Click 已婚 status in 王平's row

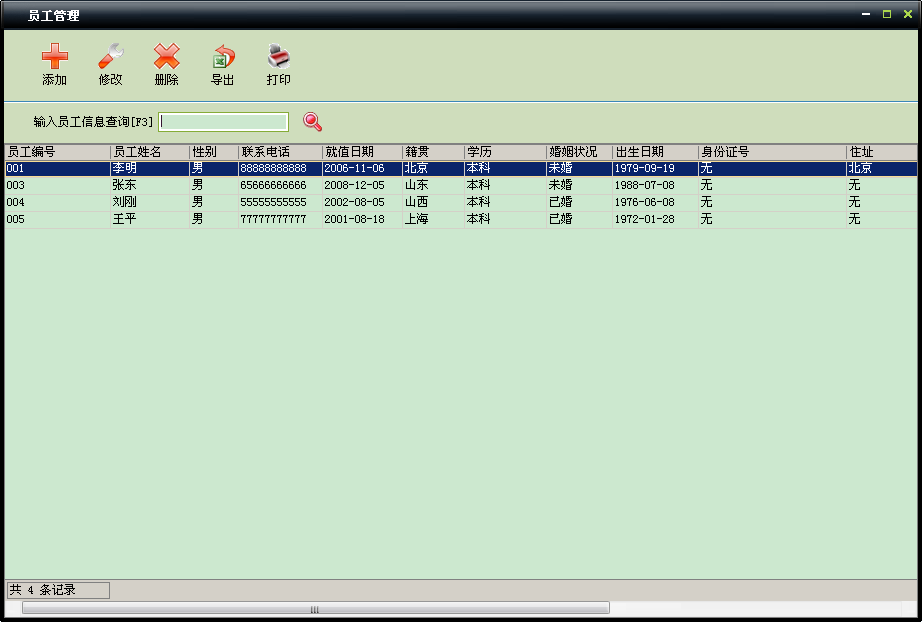click(560, 219)
